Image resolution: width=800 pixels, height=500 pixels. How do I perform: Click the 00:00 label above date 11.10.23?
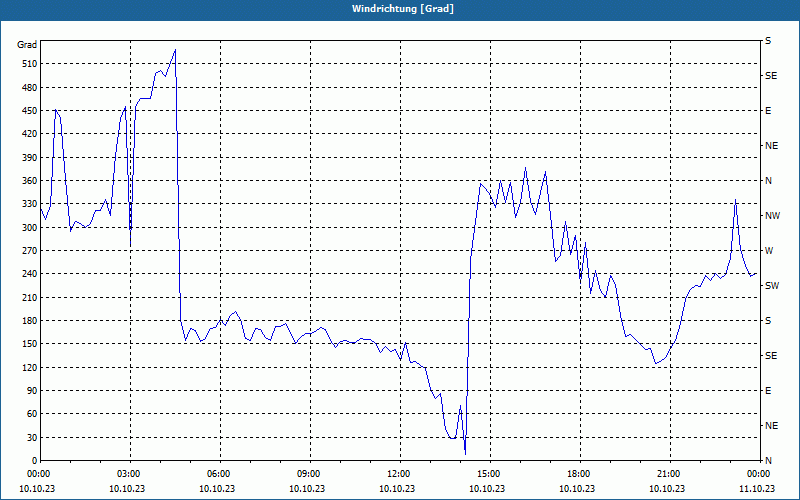point(758,473)
